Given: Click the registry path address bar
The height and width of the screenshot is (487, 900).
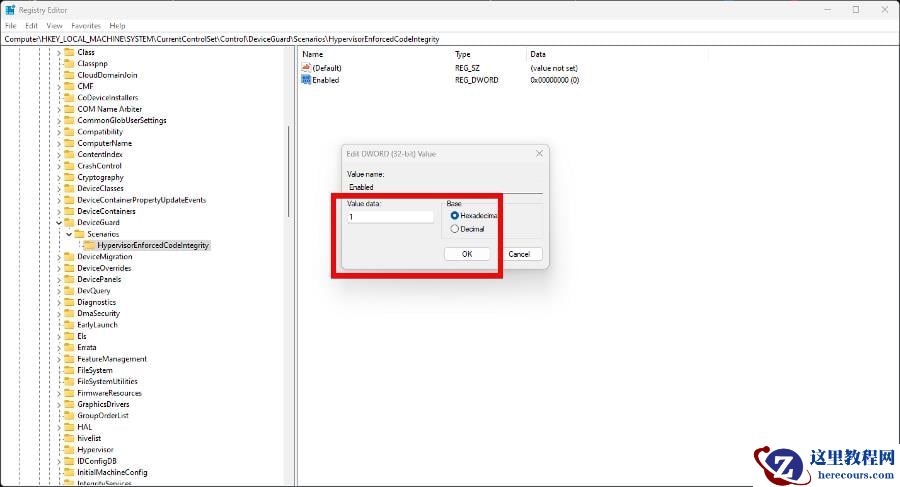Looking at the screenshot, I should [x=450, y=39].
